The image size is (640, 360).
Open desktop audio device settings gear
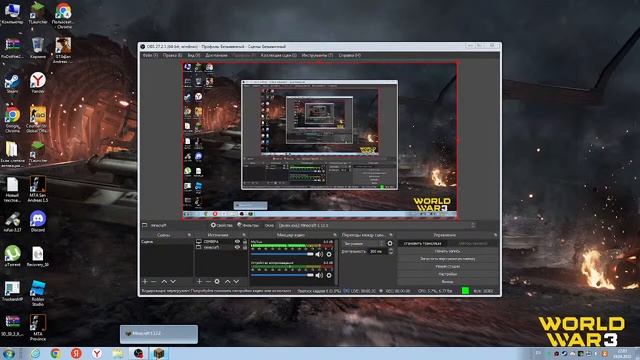coord(329,275)
